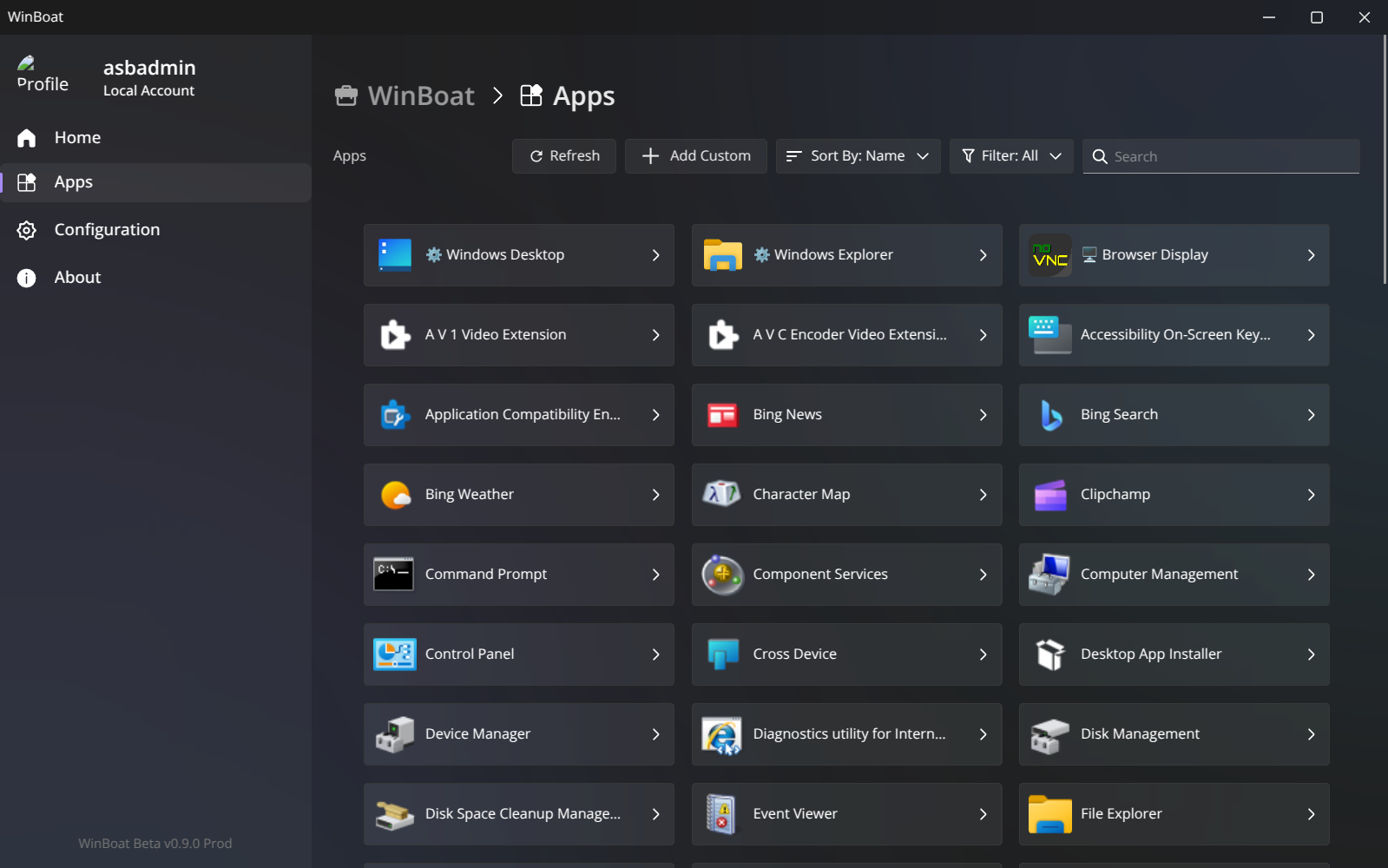1388x868 pixels.
Task: Expand the Command Prompt entry arrow
Action: coord(655,575)
